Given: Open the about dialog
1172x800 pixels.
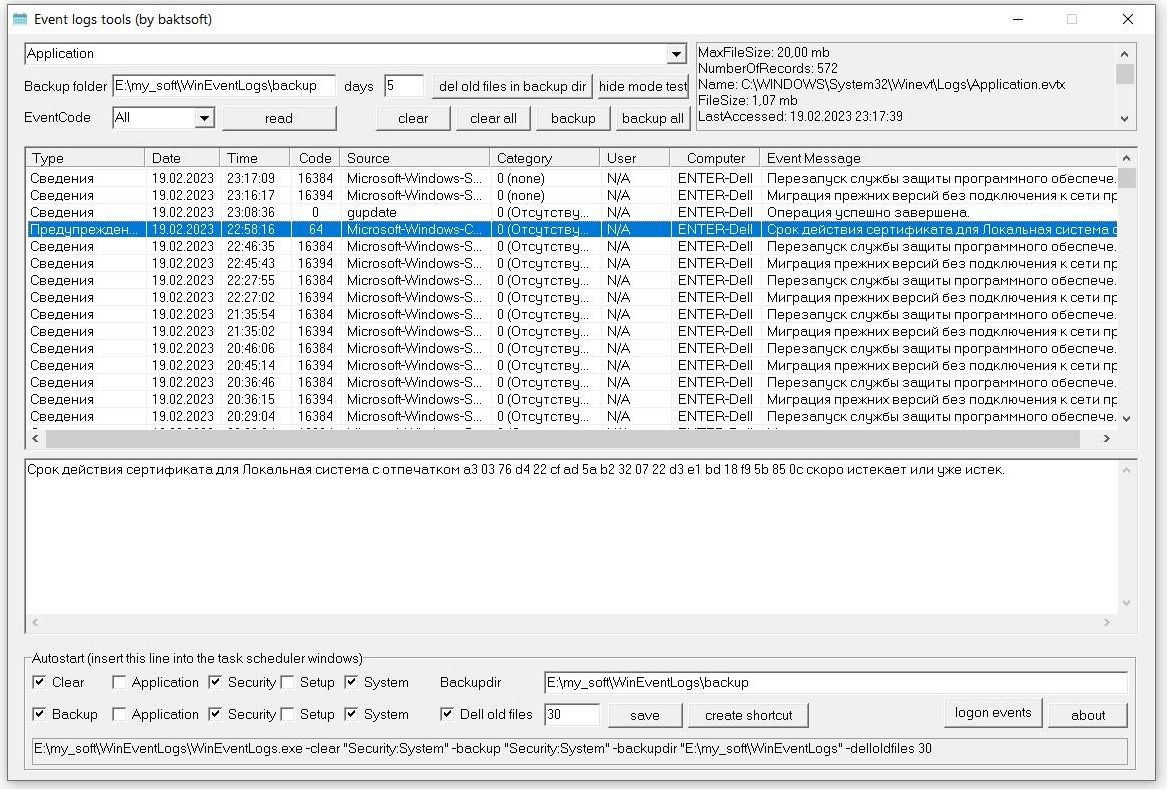Looking at the screenshot, I should click(1088, 714).
